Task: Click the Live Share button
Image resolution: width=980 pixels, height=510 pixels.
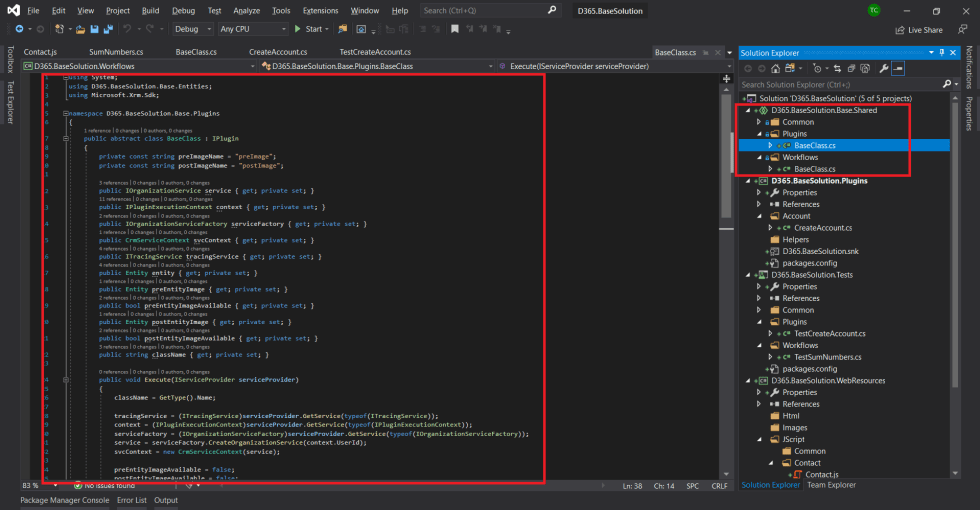Action: pos(918,30)
